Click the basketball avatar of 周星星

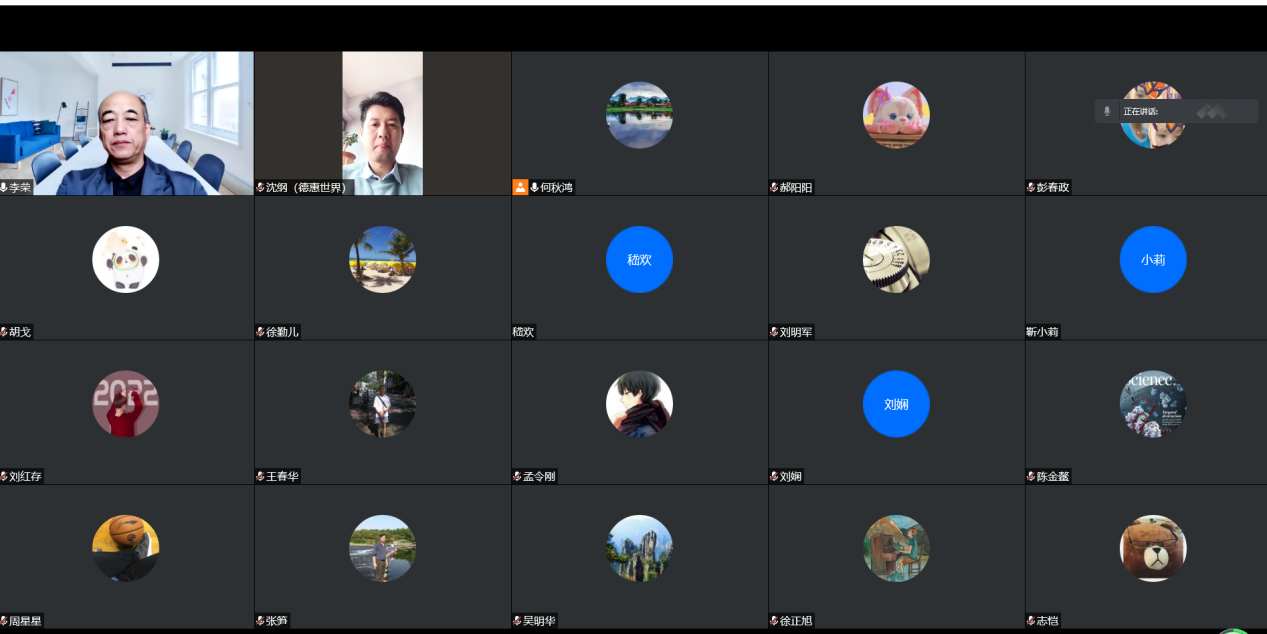126,548
